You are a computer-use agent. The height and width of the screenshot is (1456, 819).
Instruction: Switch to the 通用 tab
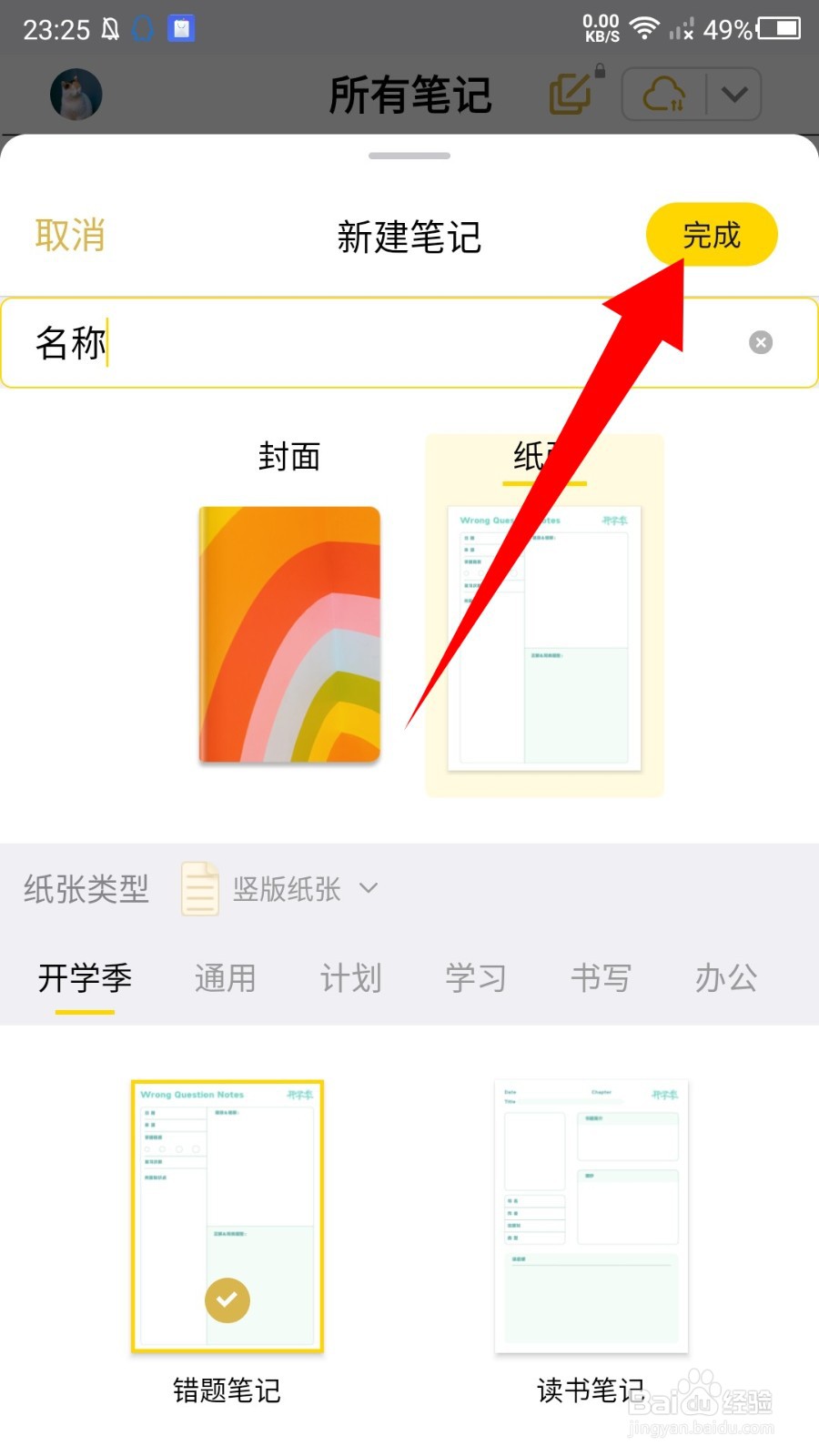click(225, 978)
